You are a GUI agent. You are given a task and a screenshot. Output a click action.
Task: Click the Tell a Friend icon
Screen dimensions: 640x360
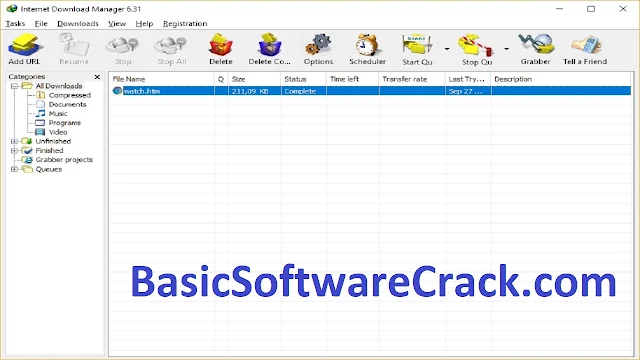click(x=586, y=44)
